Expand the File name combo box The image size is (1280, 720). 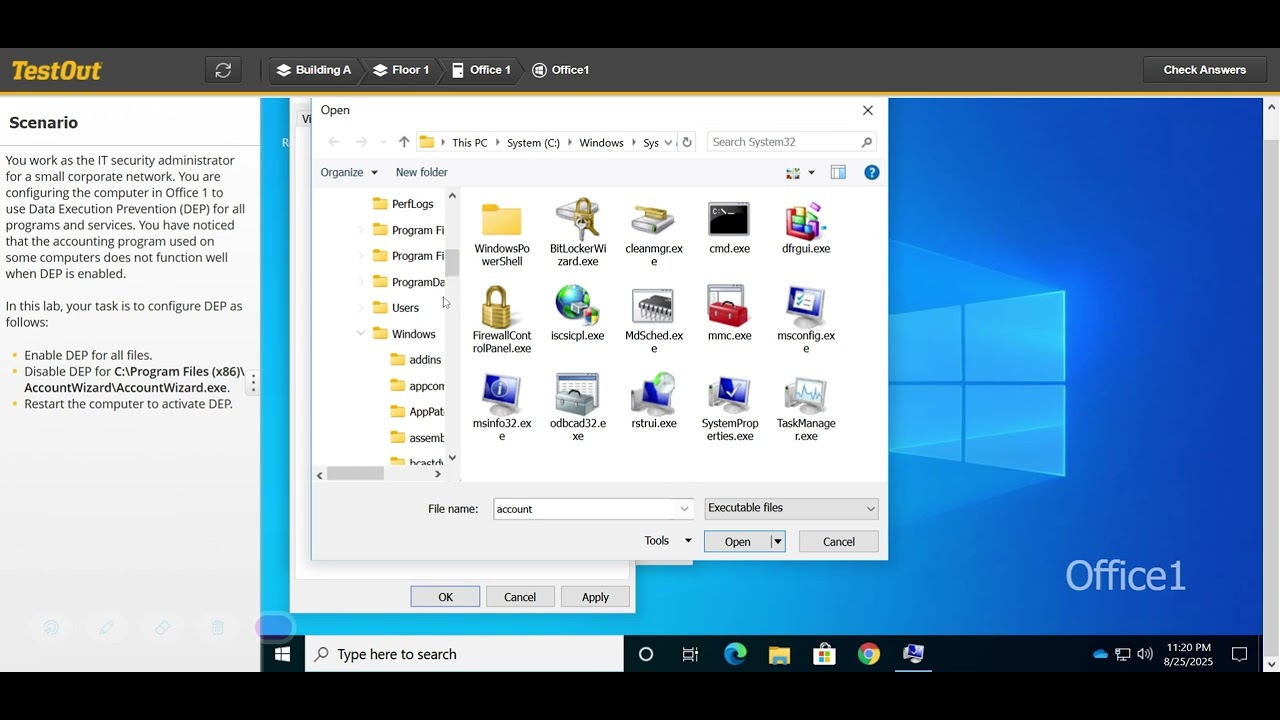684,509
